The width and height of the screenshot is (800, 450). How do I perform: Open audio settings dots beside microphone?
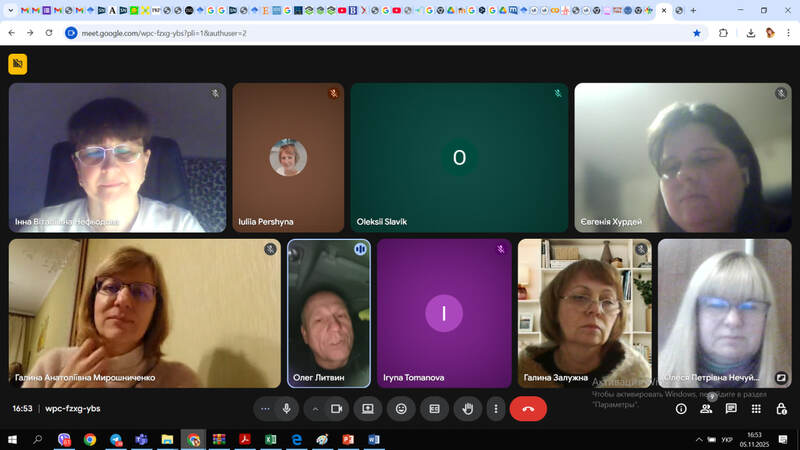265,408
